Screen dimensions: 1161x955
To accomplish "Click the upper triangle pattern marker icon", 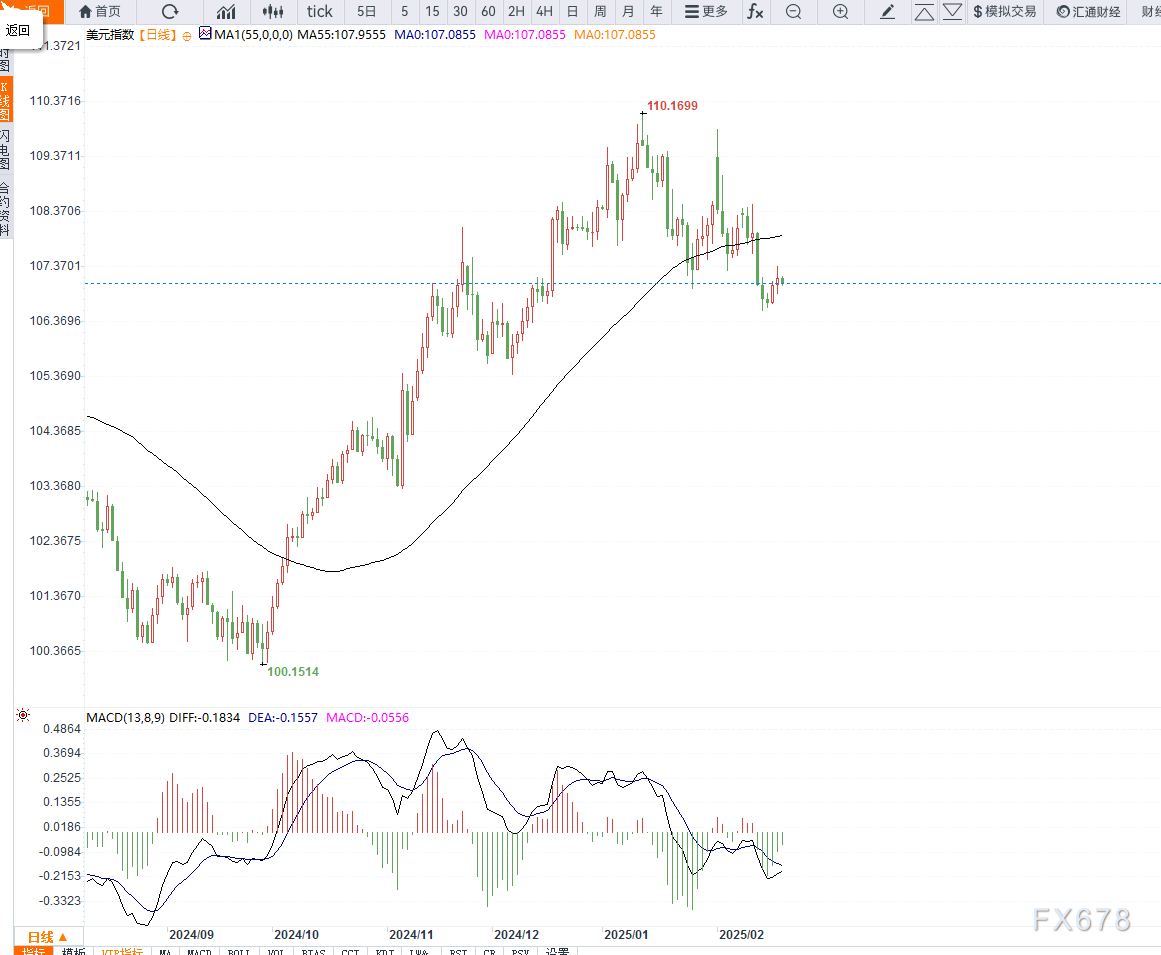I will (924, 12).
